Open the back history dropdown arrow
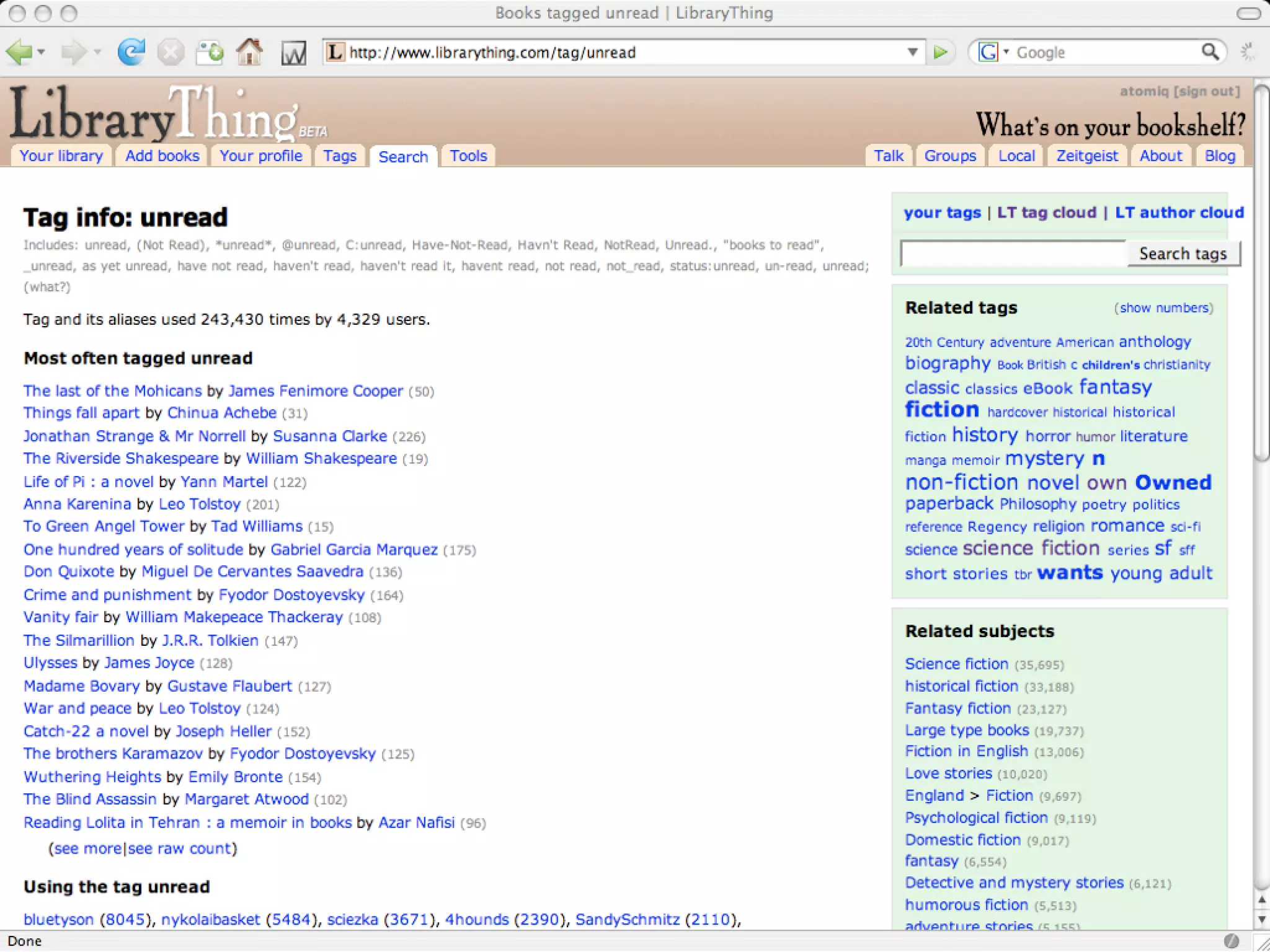 [42, 52]
